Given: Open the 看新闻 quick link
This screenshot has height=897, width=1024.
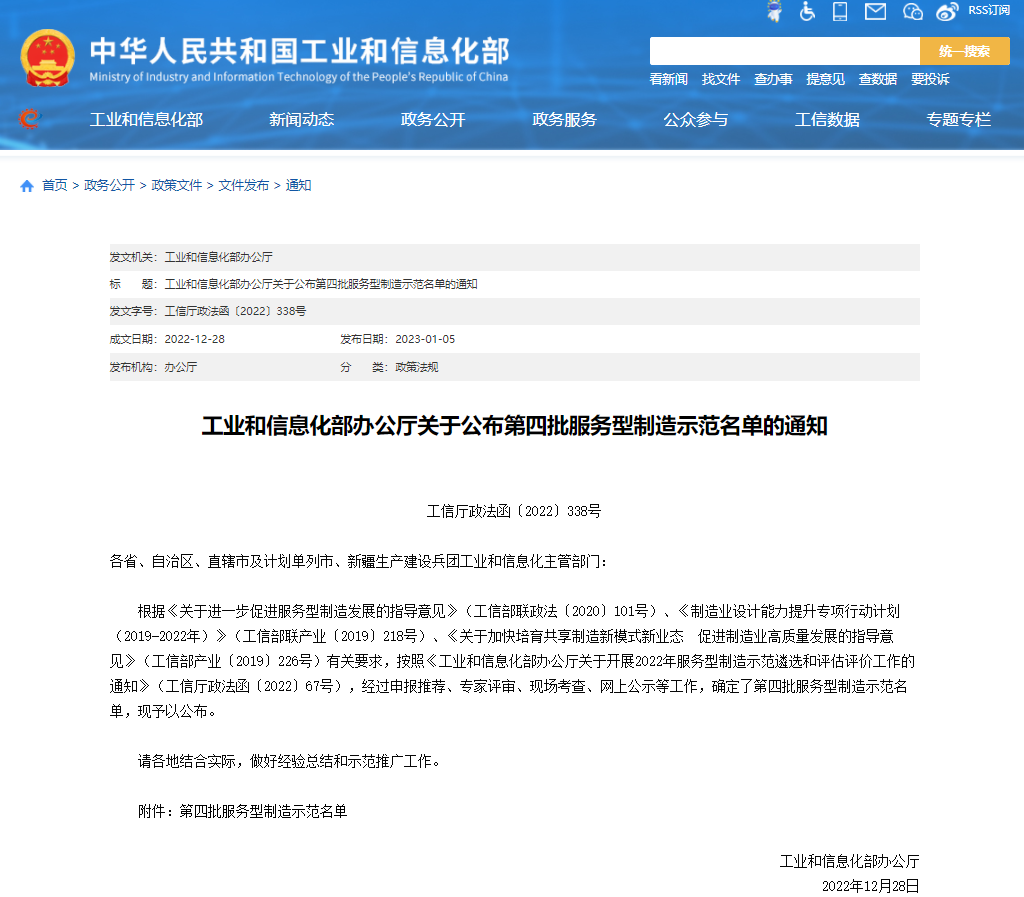Looking at the screenshot, I should tap(669, 79).
